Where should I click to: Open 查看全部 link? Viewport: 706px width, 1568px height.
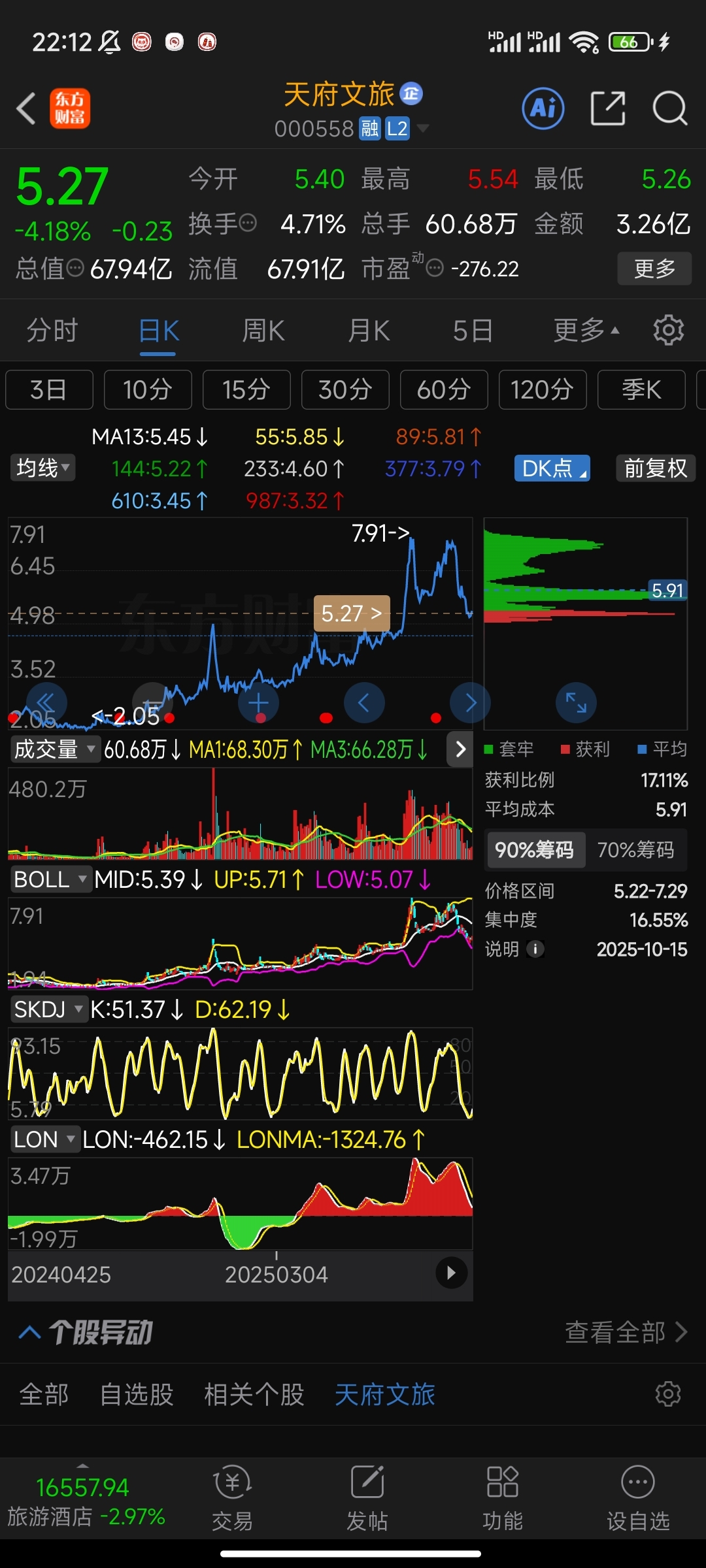click(x=626, y=1332)
